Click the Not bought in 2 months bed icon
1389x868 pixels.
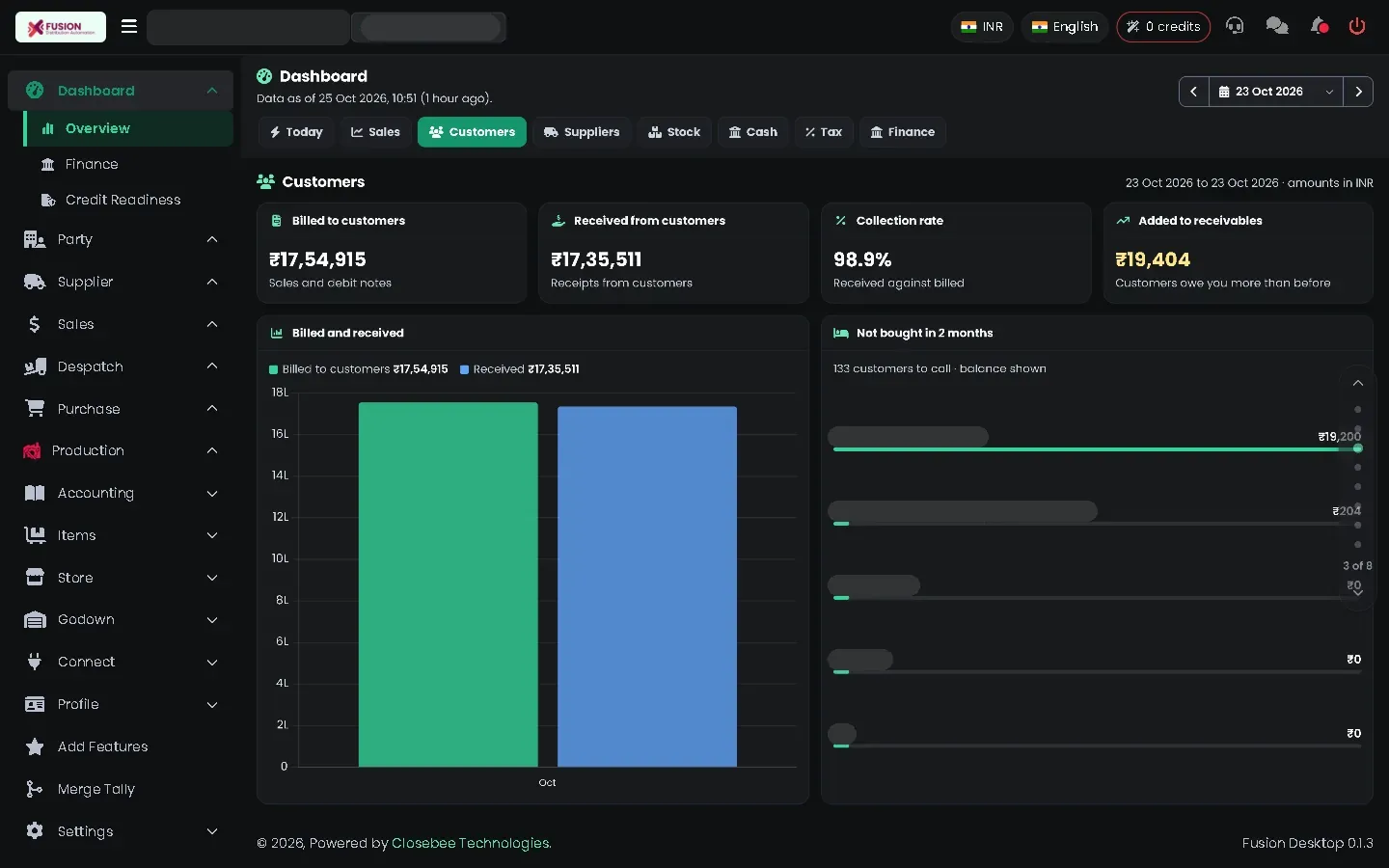point(841,333)
